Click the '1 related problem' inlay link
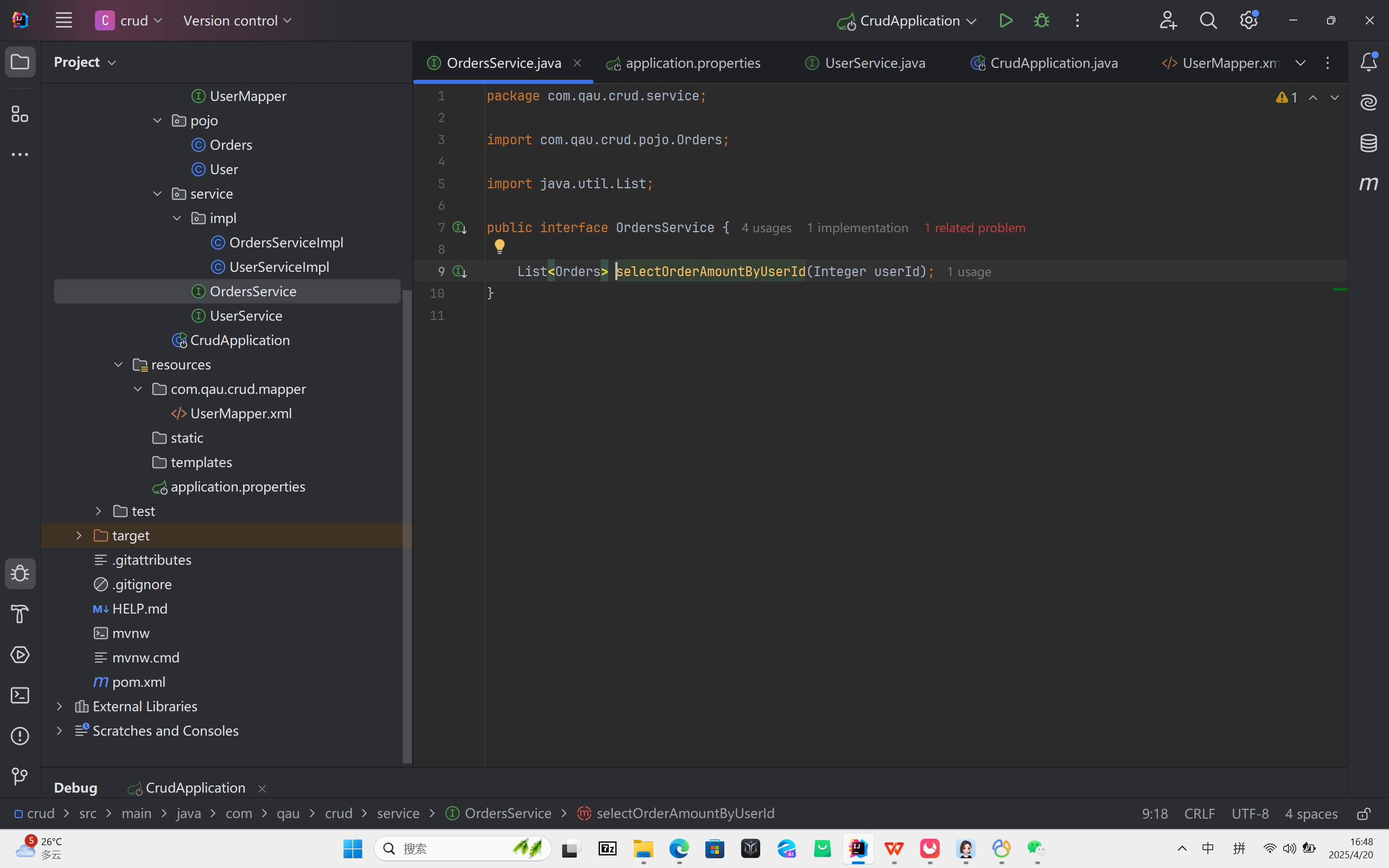The height and width of the screenshot is (868, 1389). [x=974, y=228]
